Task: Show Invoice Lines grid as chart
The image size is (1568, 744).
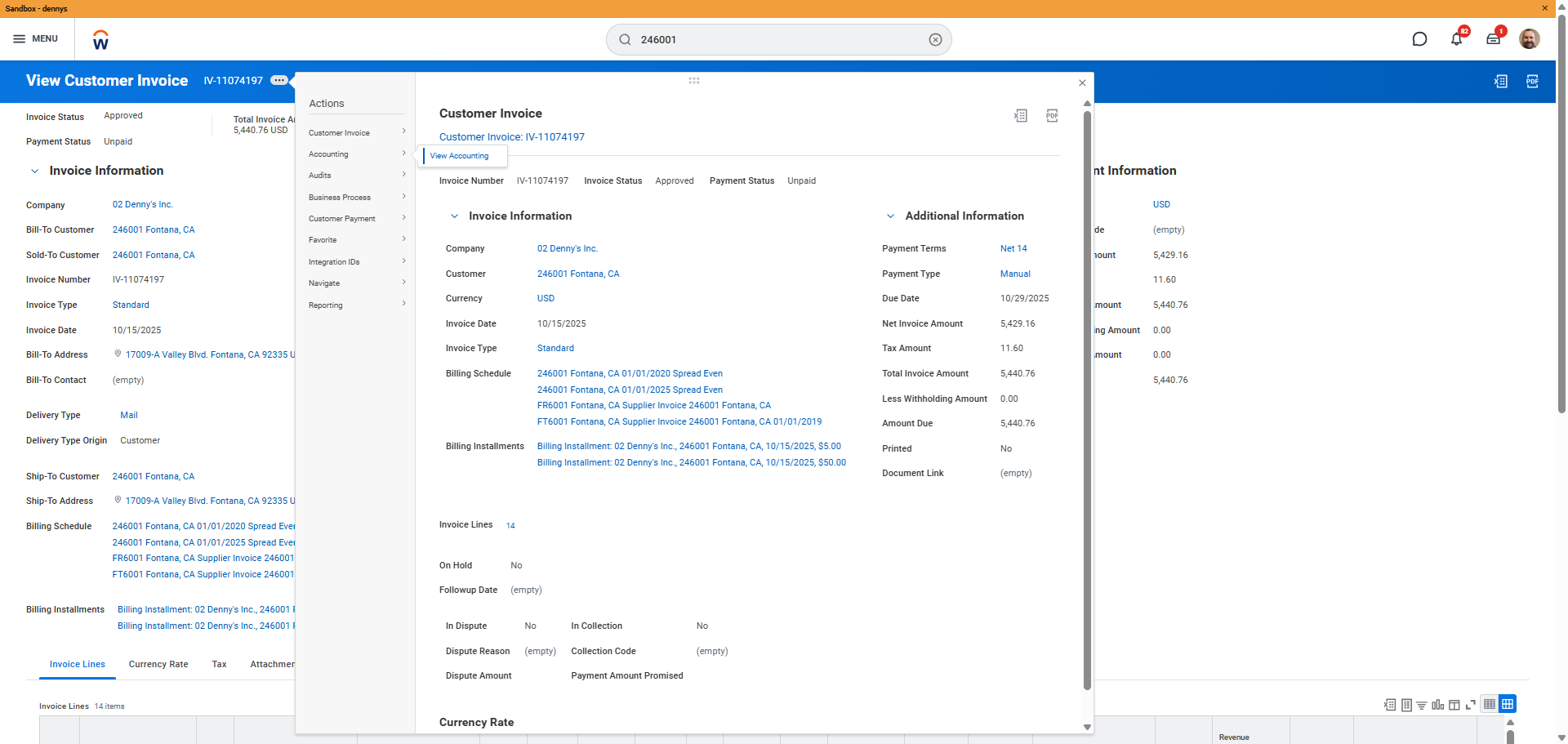Action: (x=1438, y=705)
